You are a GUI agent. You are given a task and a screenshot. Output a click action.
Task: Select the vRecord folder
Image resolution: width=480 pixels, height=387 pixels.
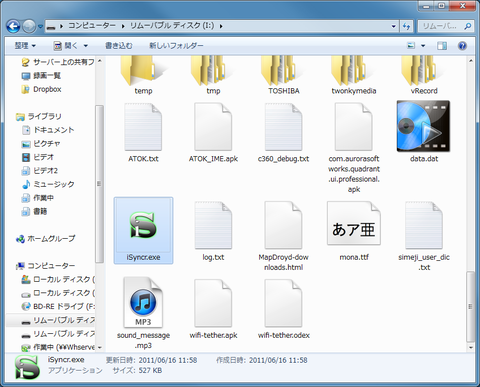[424, 75]
